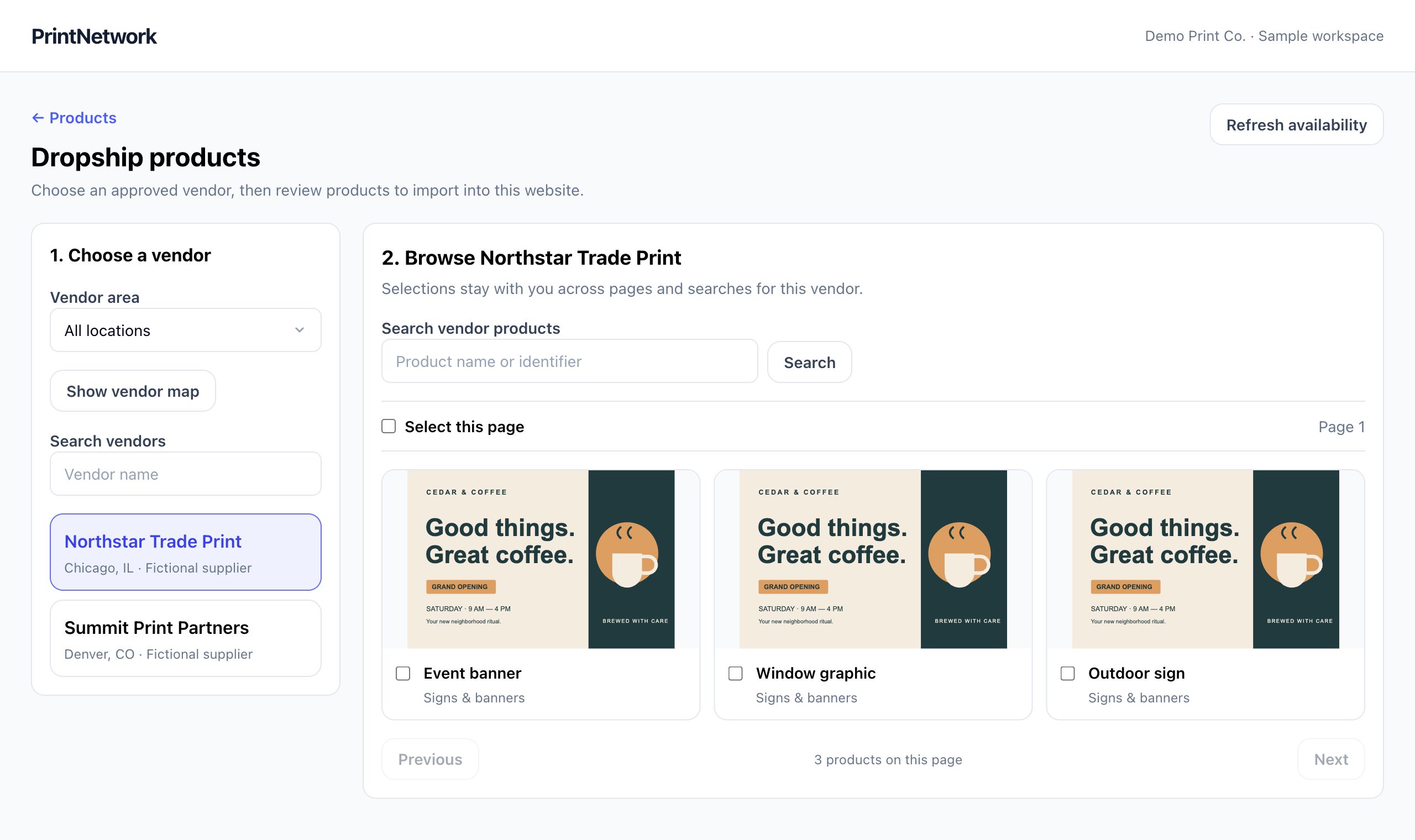1415x840 pixels.
Task: Click the PrintNetwork logo
Action: point(94,36)
